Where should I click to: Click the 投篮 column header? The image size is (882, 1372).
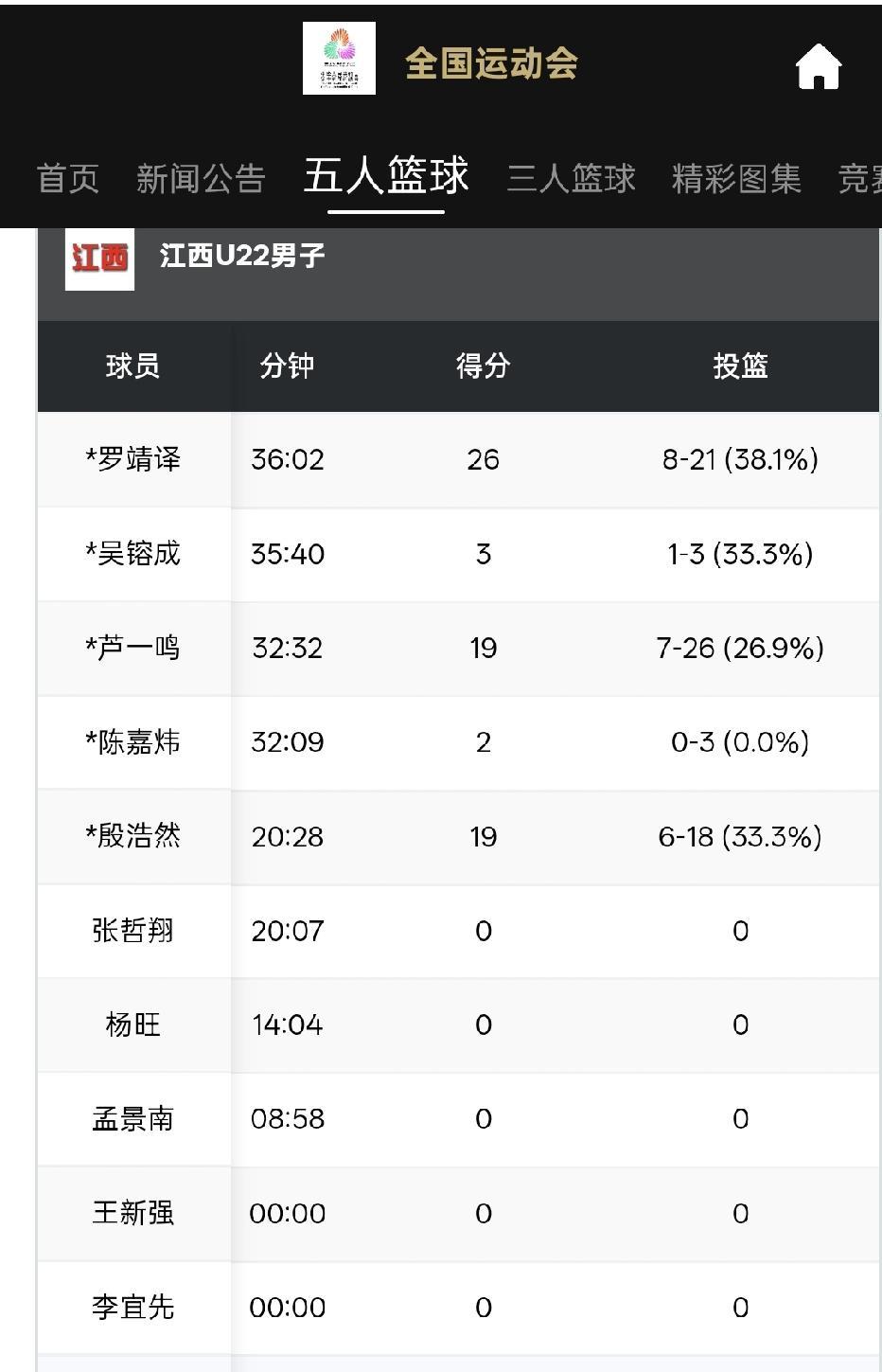click(x=740, y=365)
